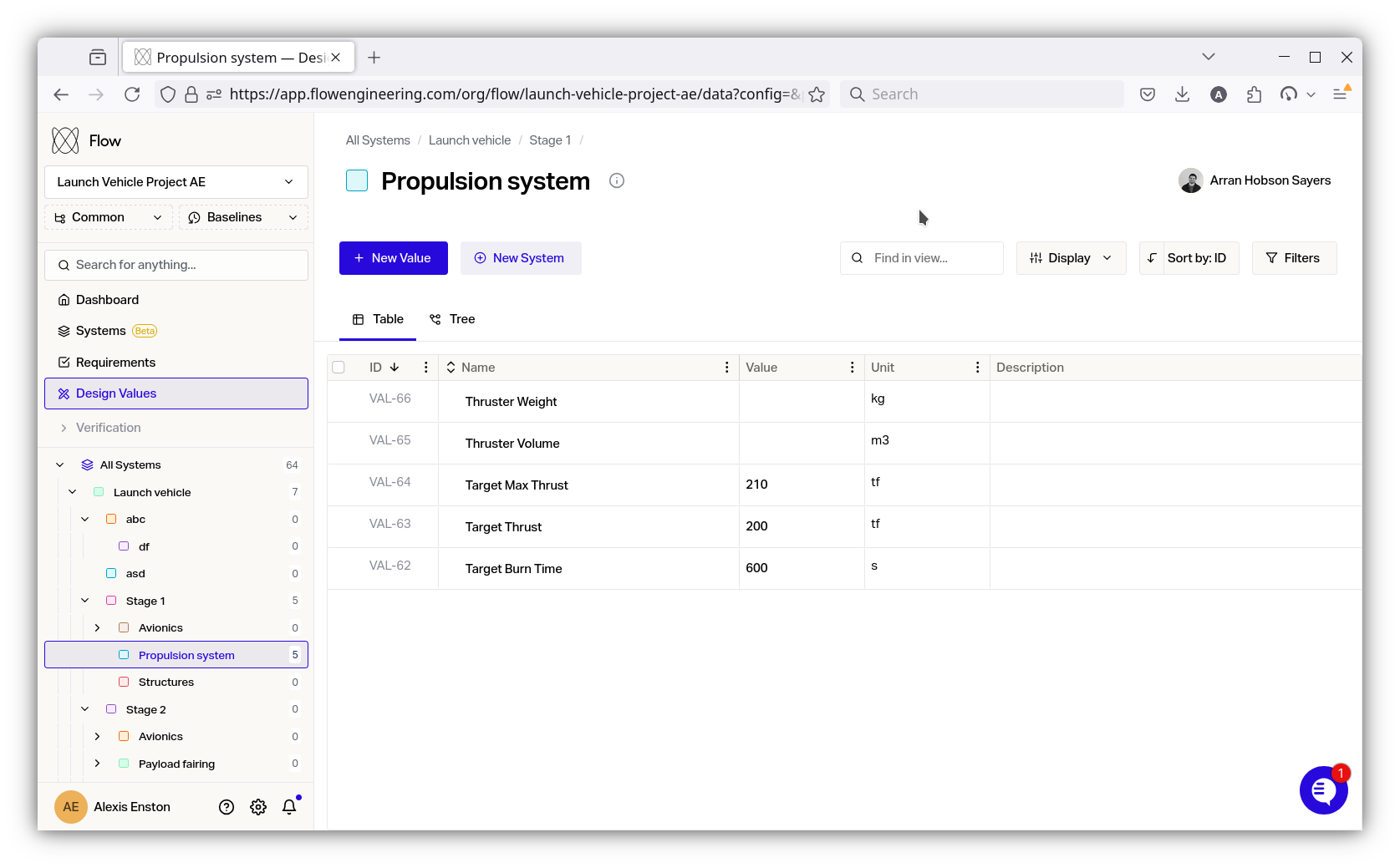Open the Pocket save icon
The height and width of the screenshot is (868, 1400).
tap(1148, 94)
